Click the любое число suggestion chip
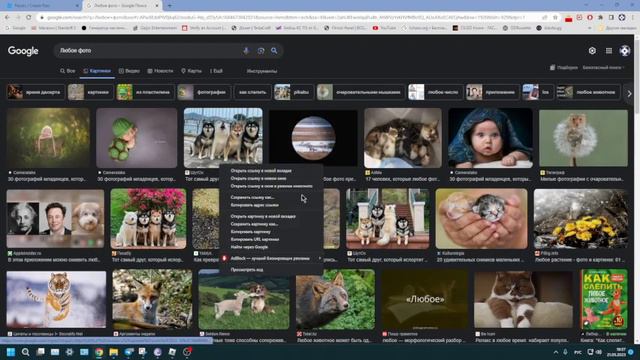This screenshot has height=360, width=640. 436,92
